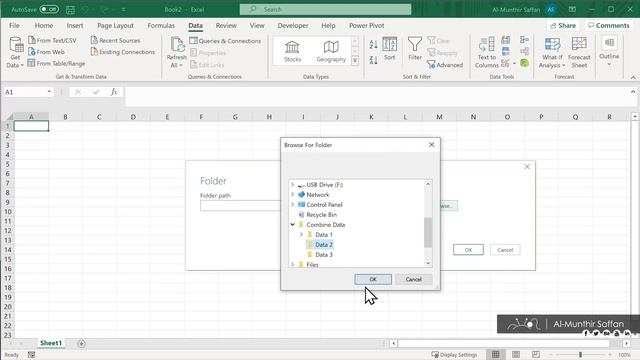The width and height of the screenshot is (640, 360).
Task: Open the File tab
Action: click(14, 25)
